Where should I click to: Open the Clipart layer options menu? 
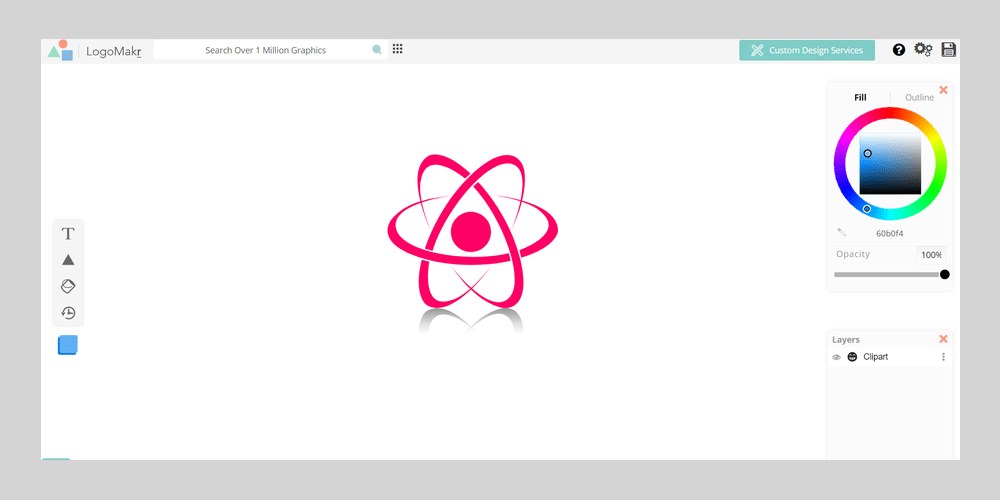[x=943, y=357]
